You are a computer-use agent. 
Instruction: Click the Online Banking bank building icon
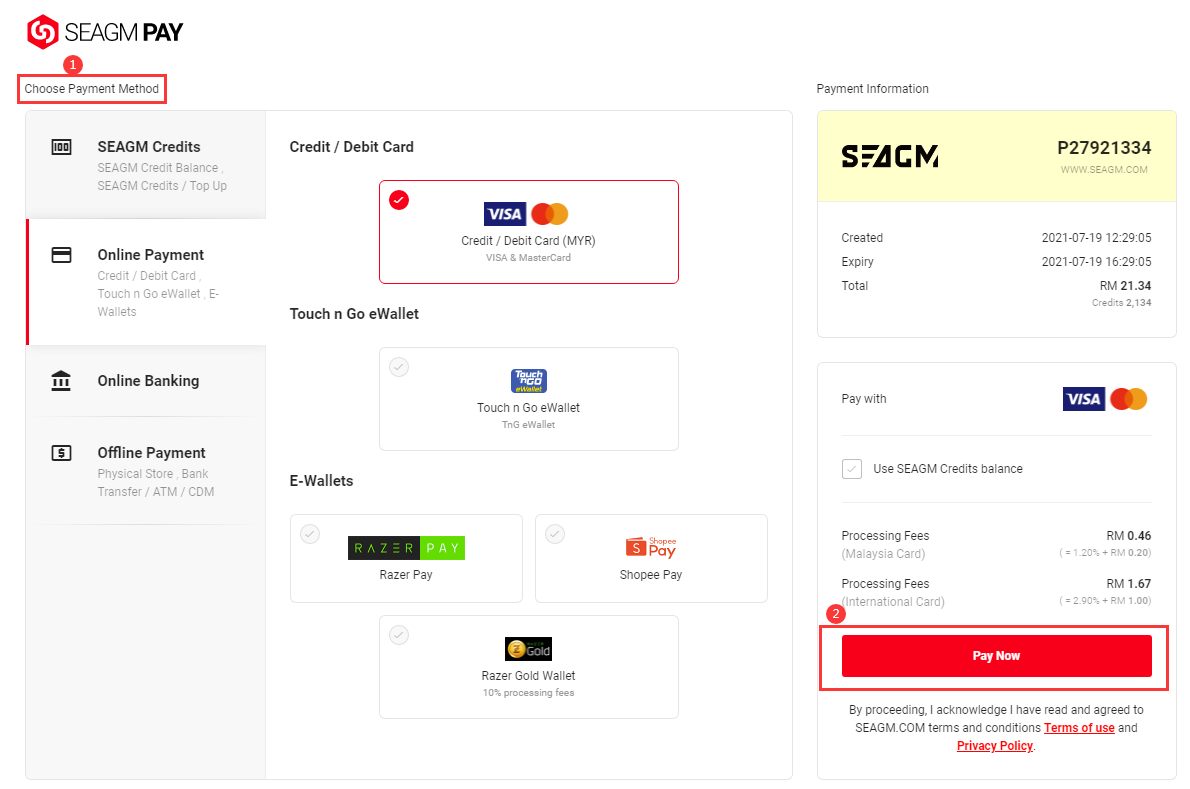click(61, 381)
